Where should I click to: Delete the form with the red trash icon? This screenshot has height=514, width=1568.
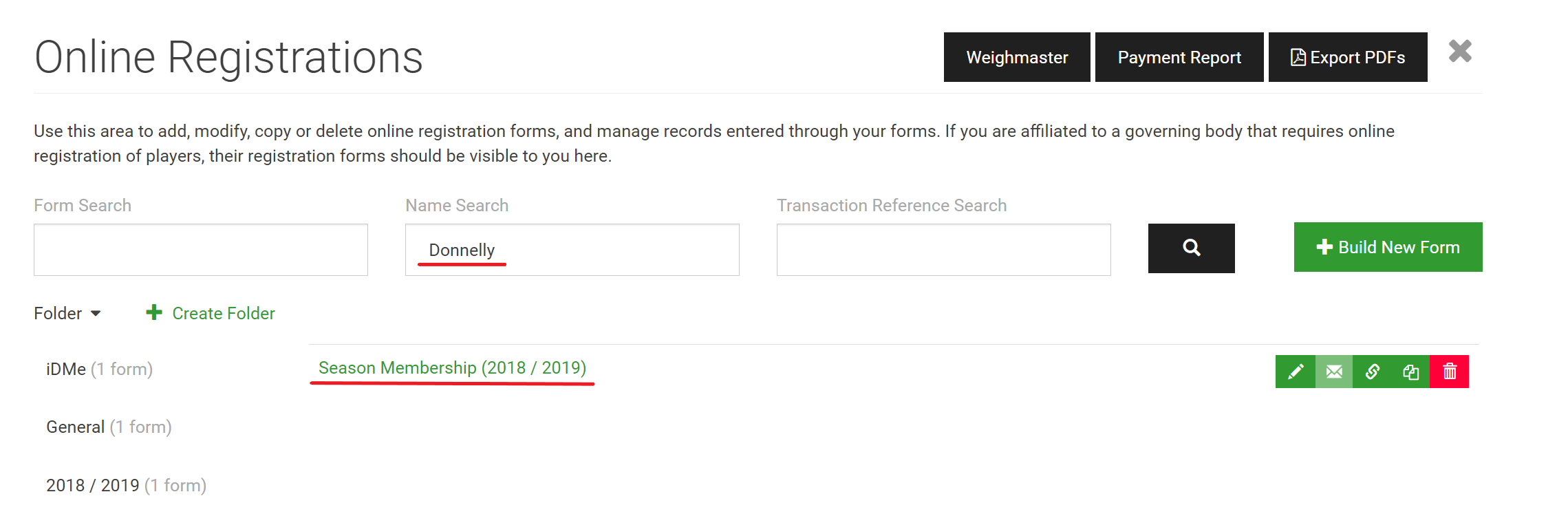pyautogui.click(x=1450, y=372)
